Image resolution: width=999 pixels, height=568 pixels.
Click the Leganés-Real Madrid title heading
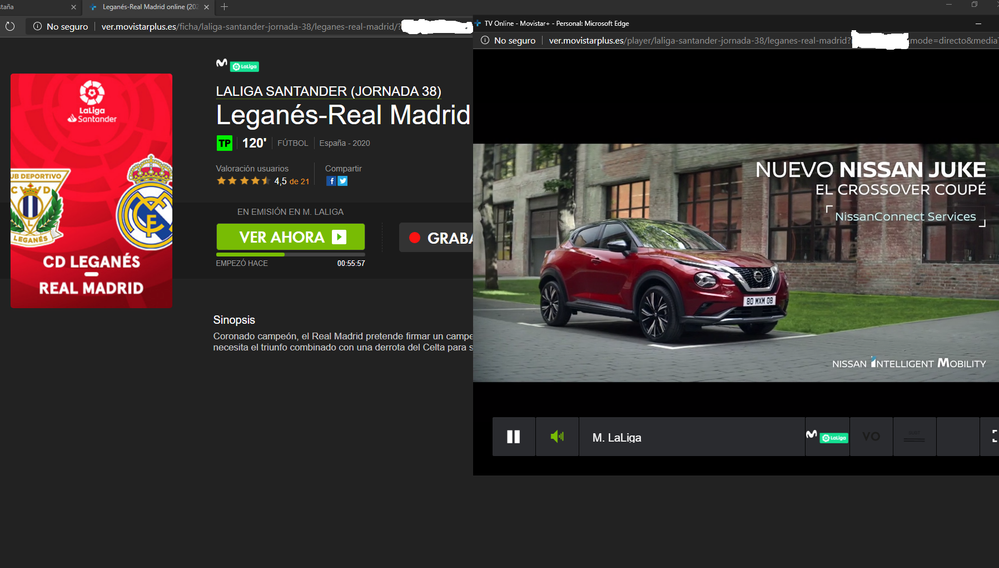click(x=343, y=115)
